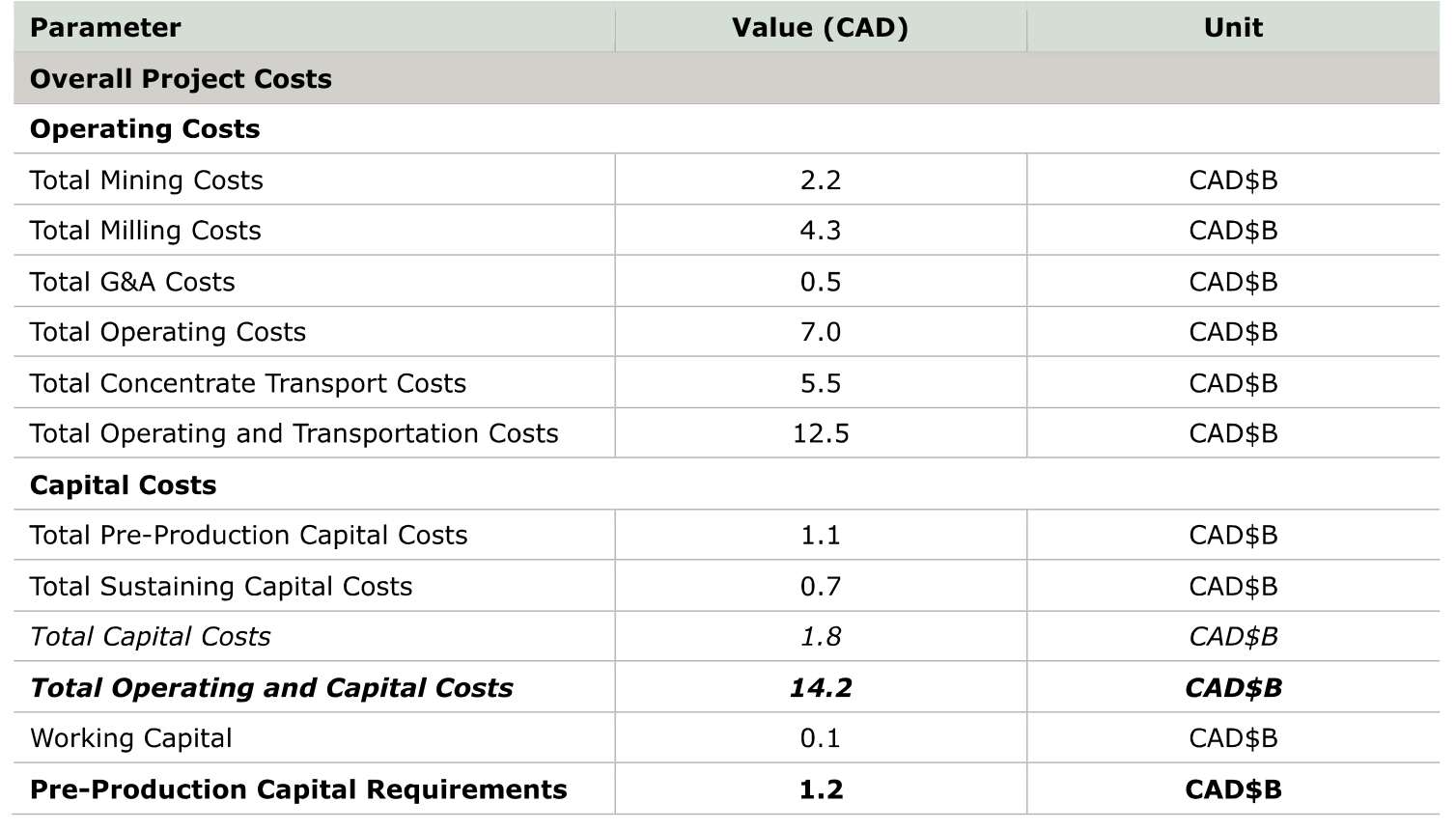Click the 4.3 Total Milling Costs value
1456x830 pixels.
pos(820,231)
